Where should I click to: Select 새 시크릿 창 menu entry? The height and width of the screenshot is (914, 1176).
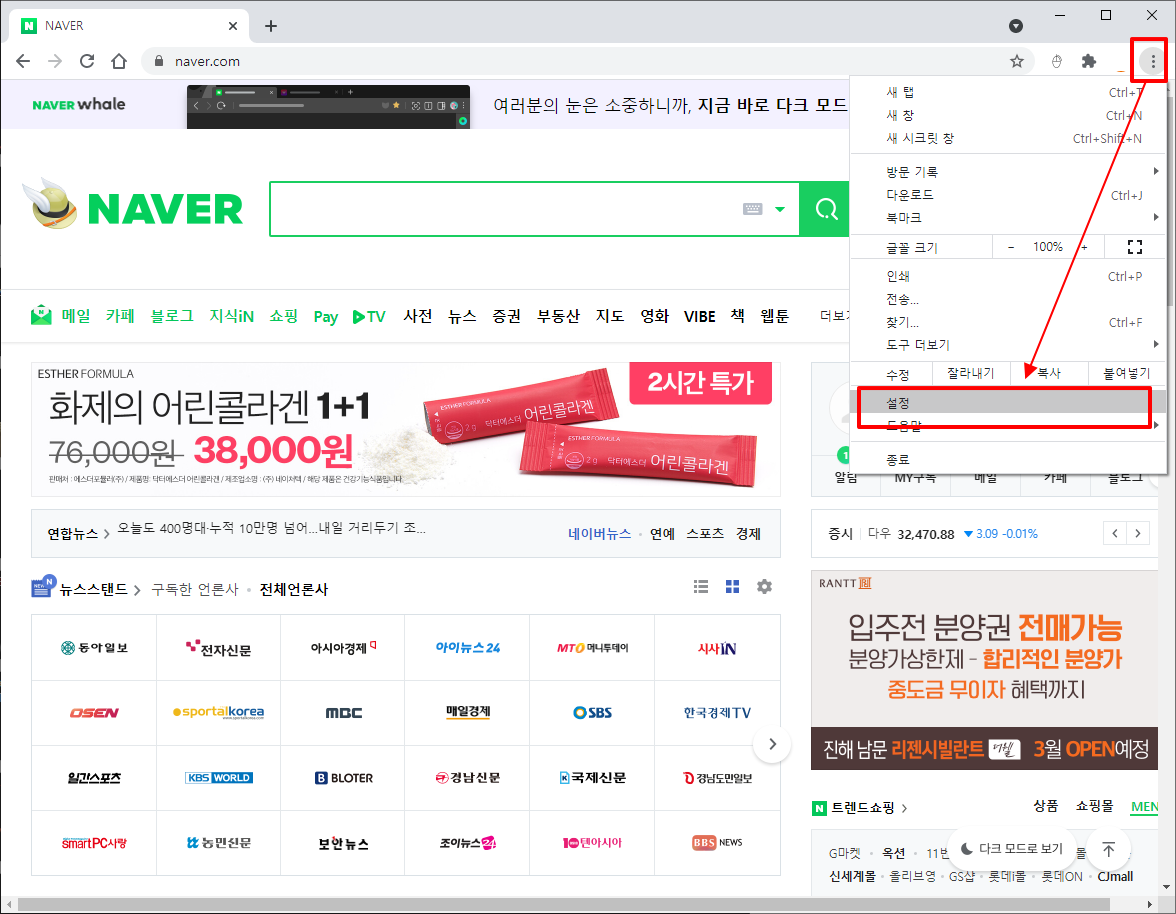(x=1008, y=138)
